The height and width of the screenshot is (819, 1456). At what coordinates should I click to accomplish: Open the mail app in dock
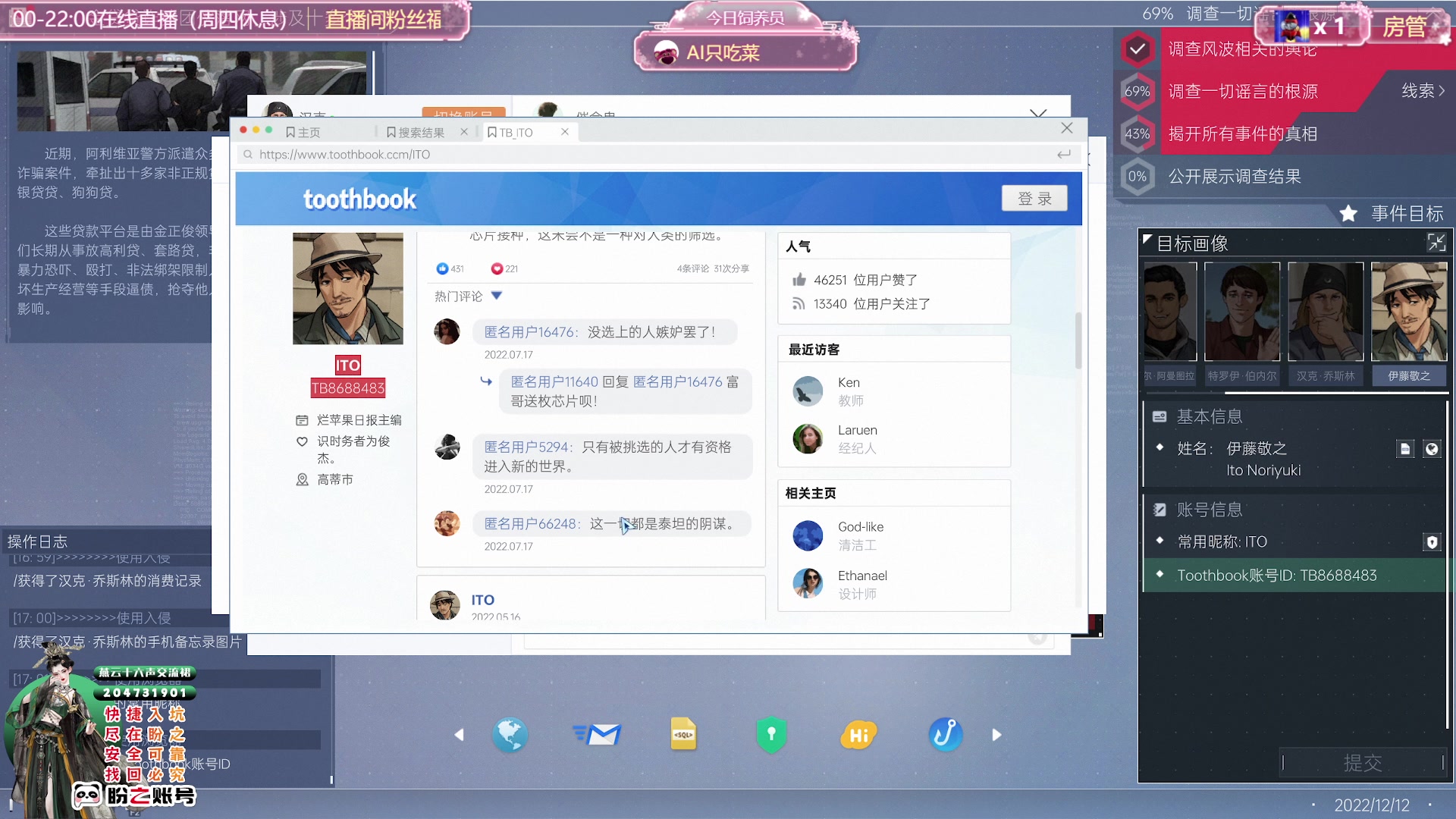point(598,734)
